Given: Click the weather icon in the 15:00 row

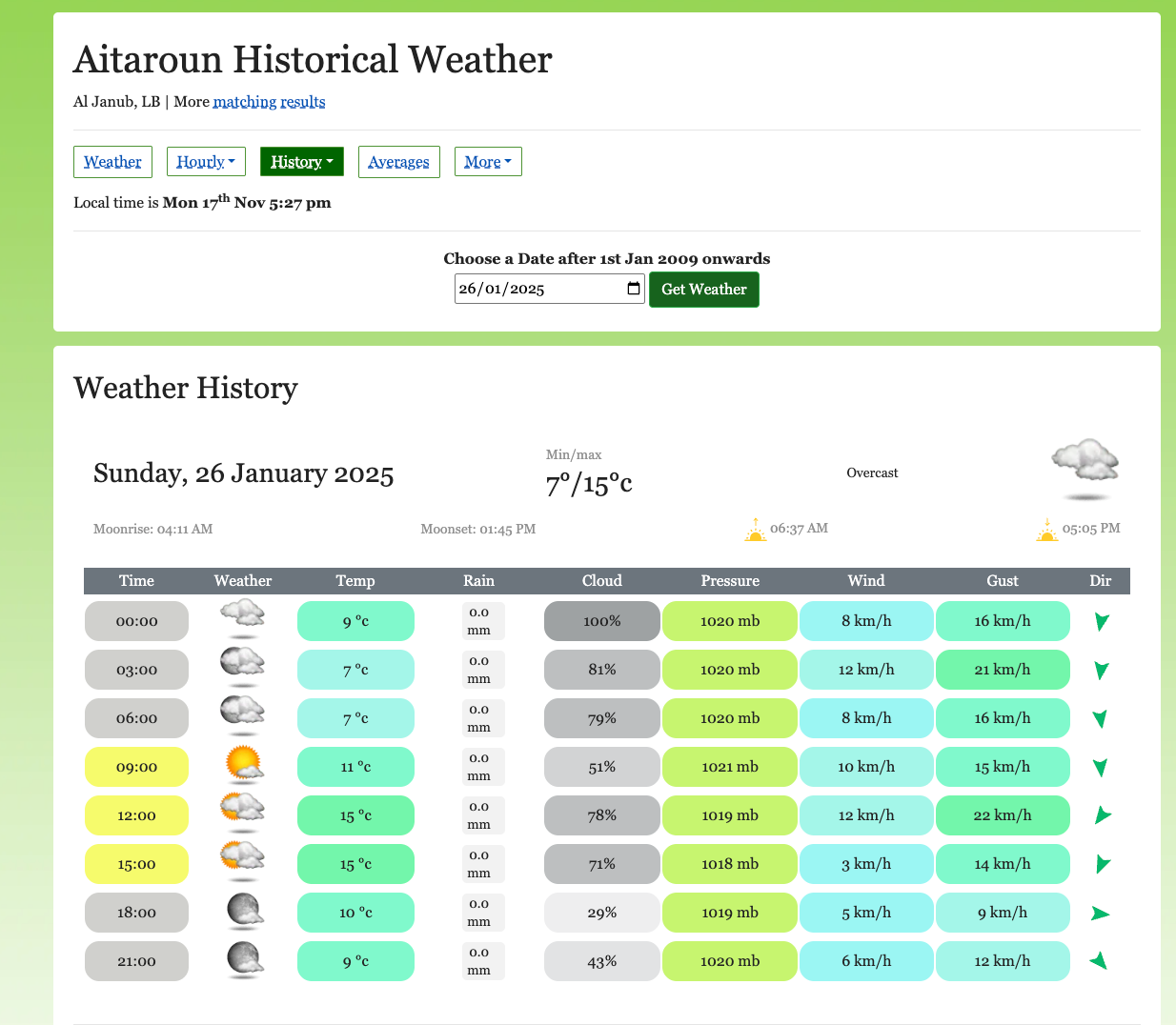Looking at the screenshot, I should coord(242,862).
